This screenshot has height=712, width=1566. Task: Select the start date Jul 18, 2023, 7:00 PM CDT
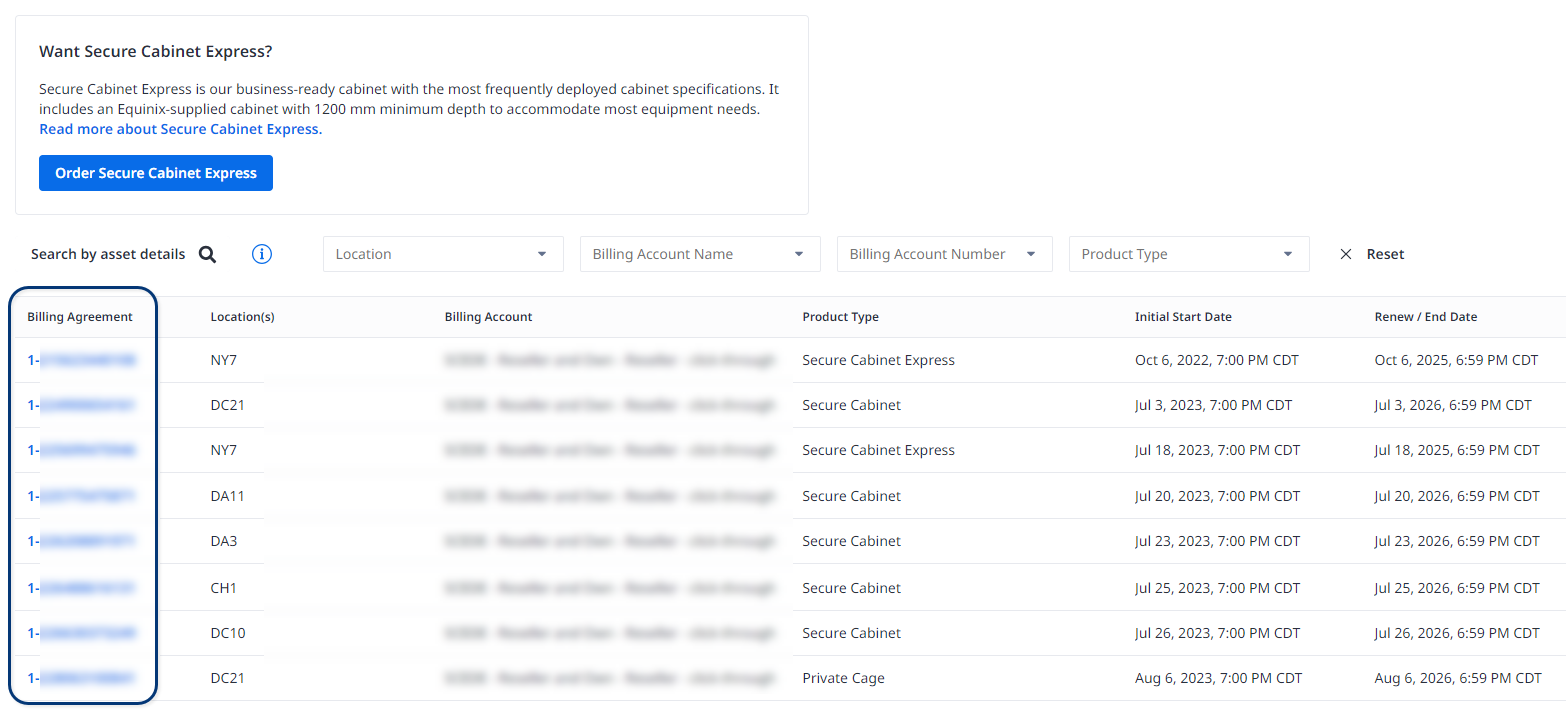click(1218, 450)
